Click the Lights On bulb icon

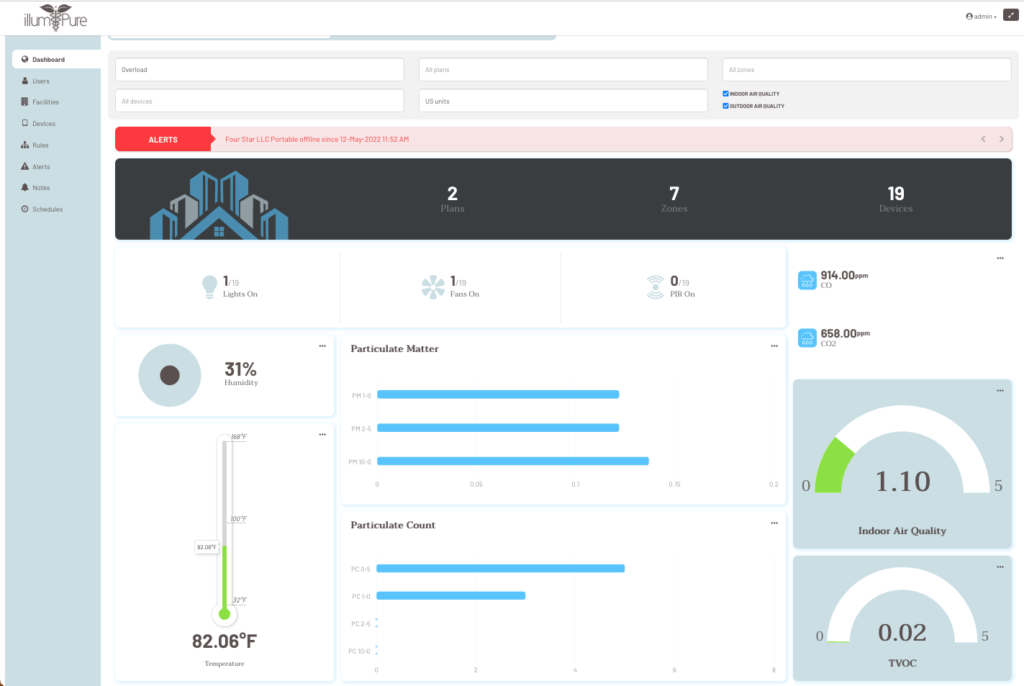[209, 287]
